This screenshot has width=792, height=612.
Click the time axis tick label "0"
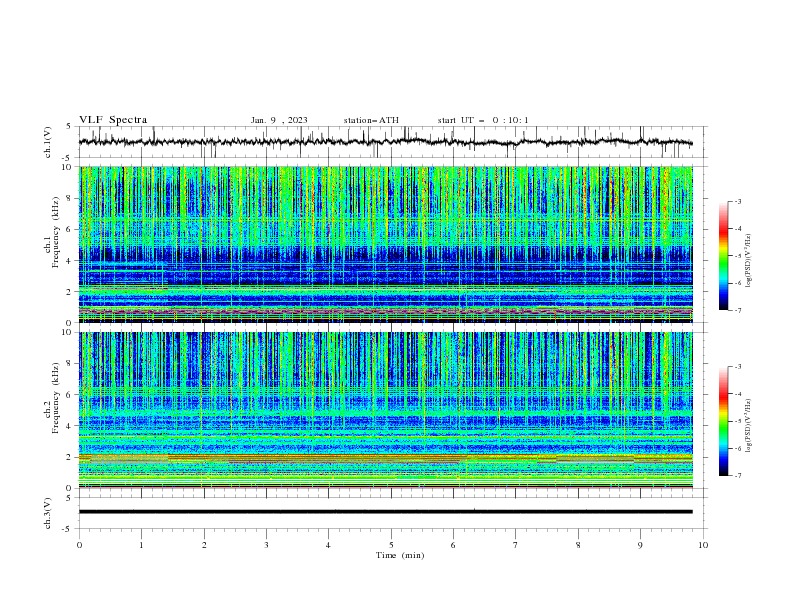click(79, 545)
